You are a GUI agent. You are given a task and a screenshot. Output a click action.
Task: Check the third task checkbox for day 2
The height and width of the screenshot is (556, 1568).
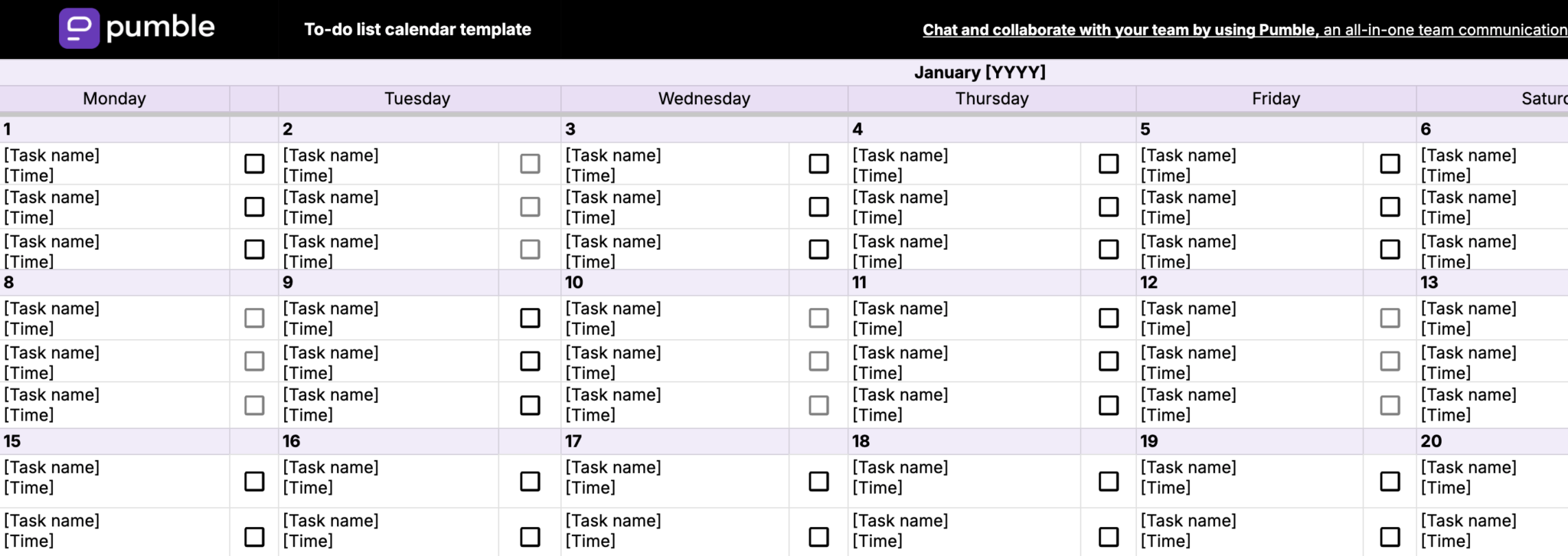[x=530, y=250]
